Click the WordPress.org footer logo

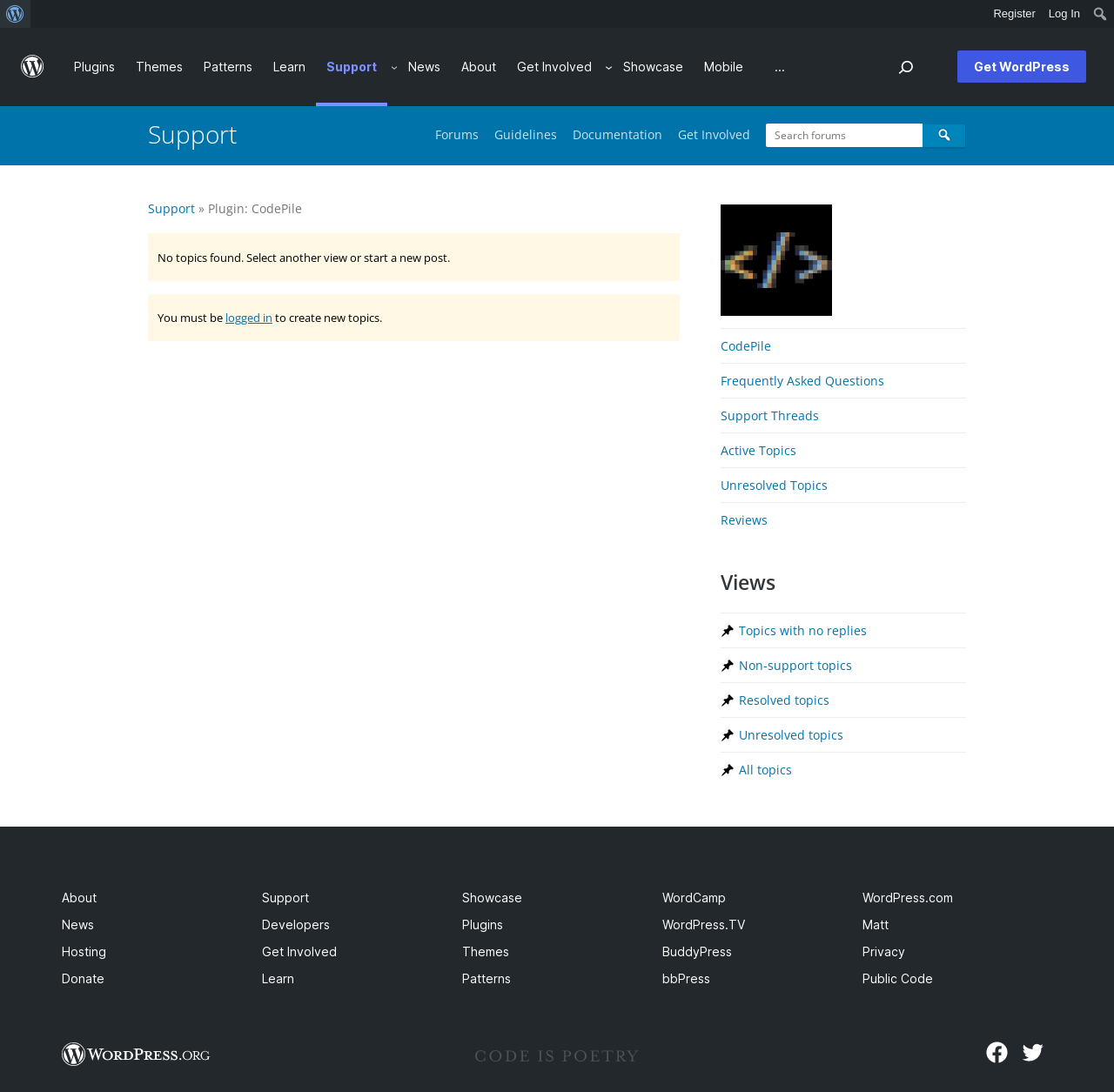[x=136, y=1055]
